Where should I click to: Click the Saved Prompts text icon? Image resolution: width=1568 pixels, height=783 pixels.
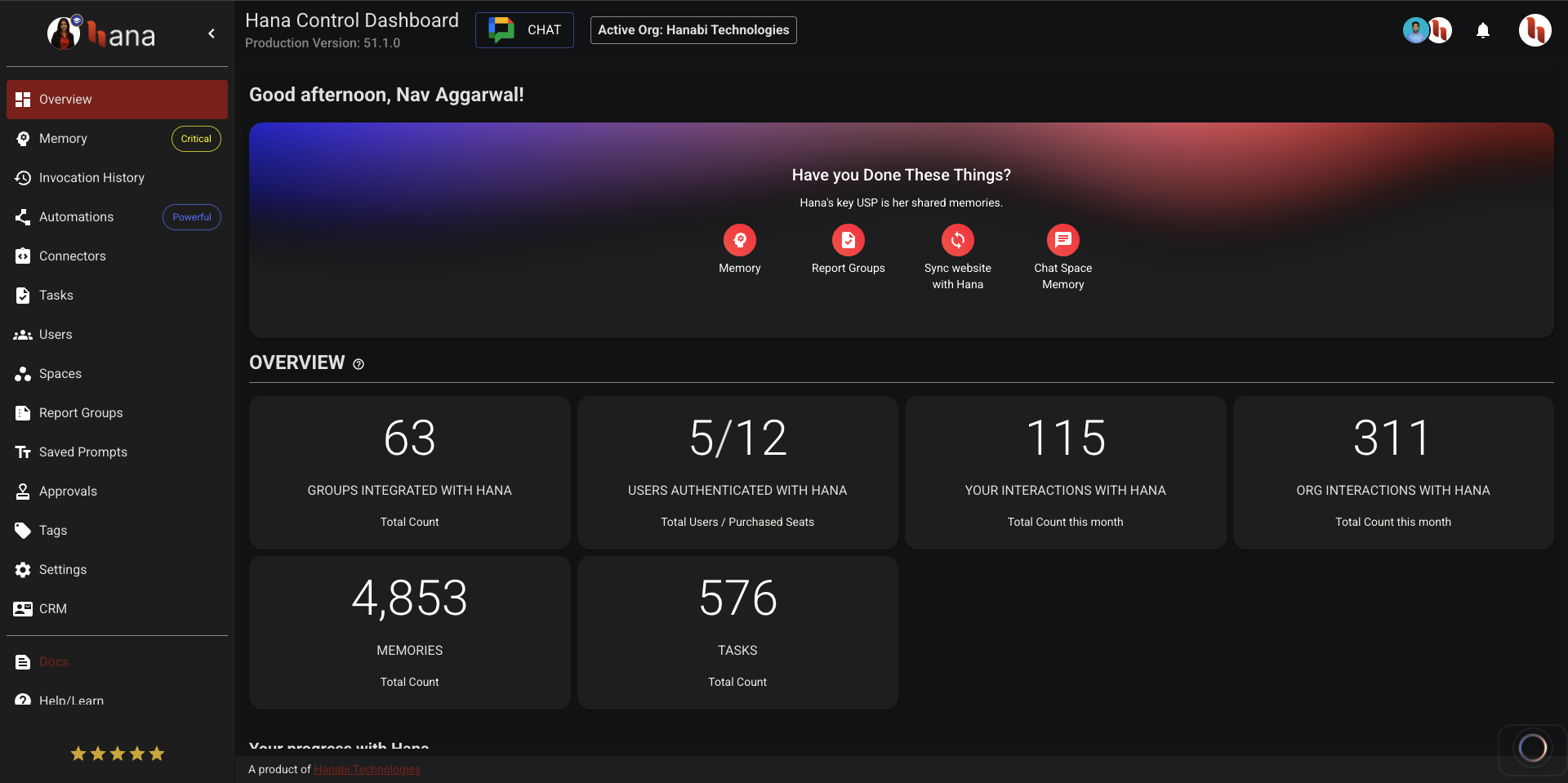(x=23, y=452)
